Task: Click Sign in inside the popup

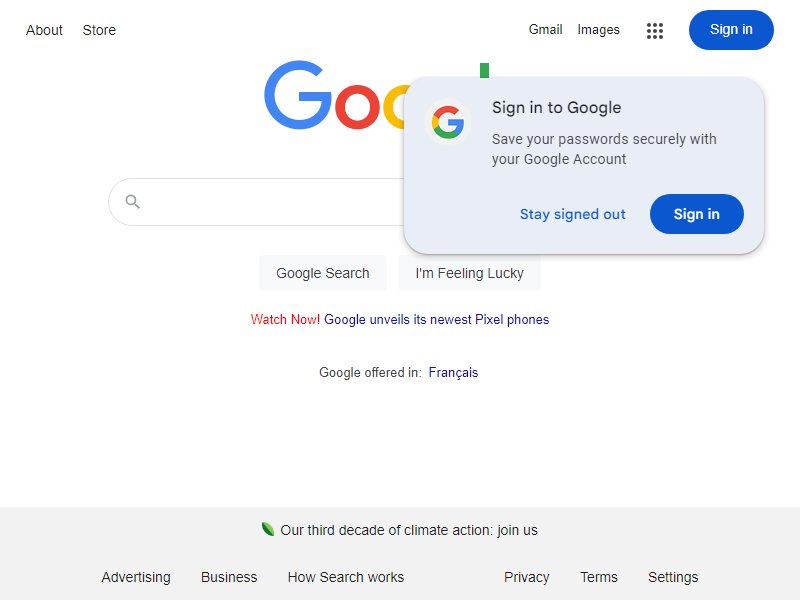Action: click(696, 214)
